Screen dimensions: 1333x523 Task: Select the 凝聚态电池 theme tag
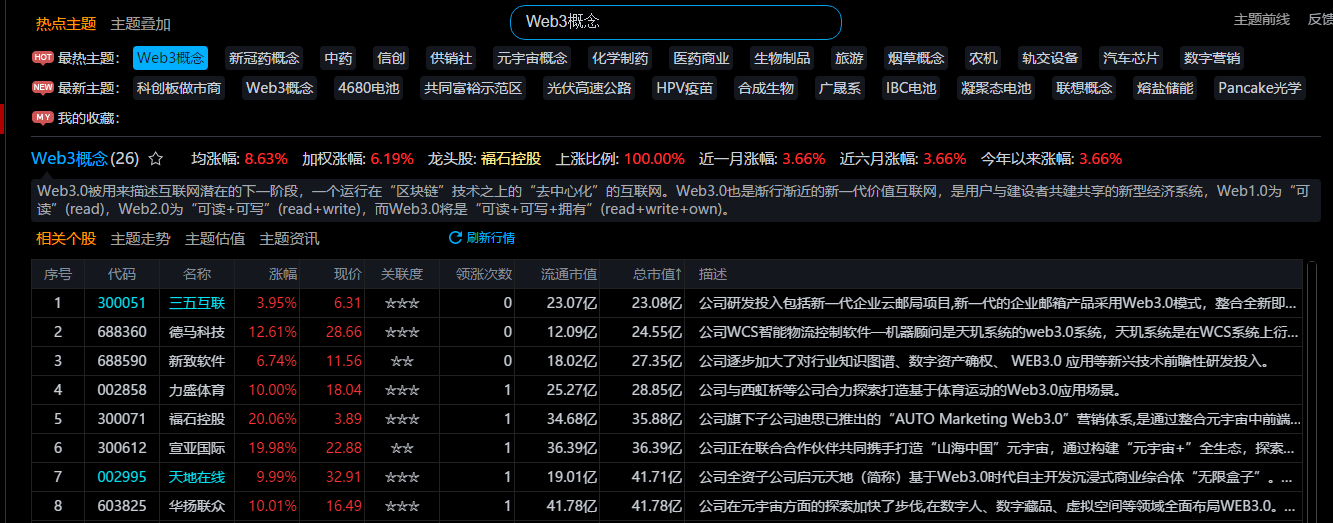pos(996,88)
